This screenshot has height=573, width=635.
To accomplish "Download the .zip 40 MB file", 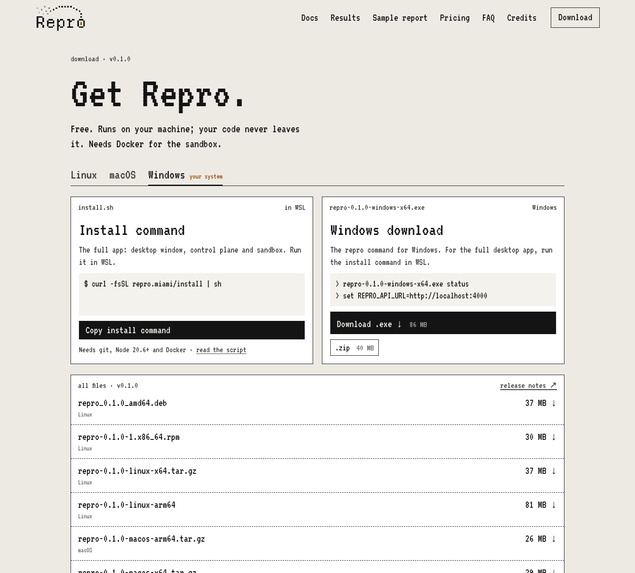I will click(x=354, y=348).
